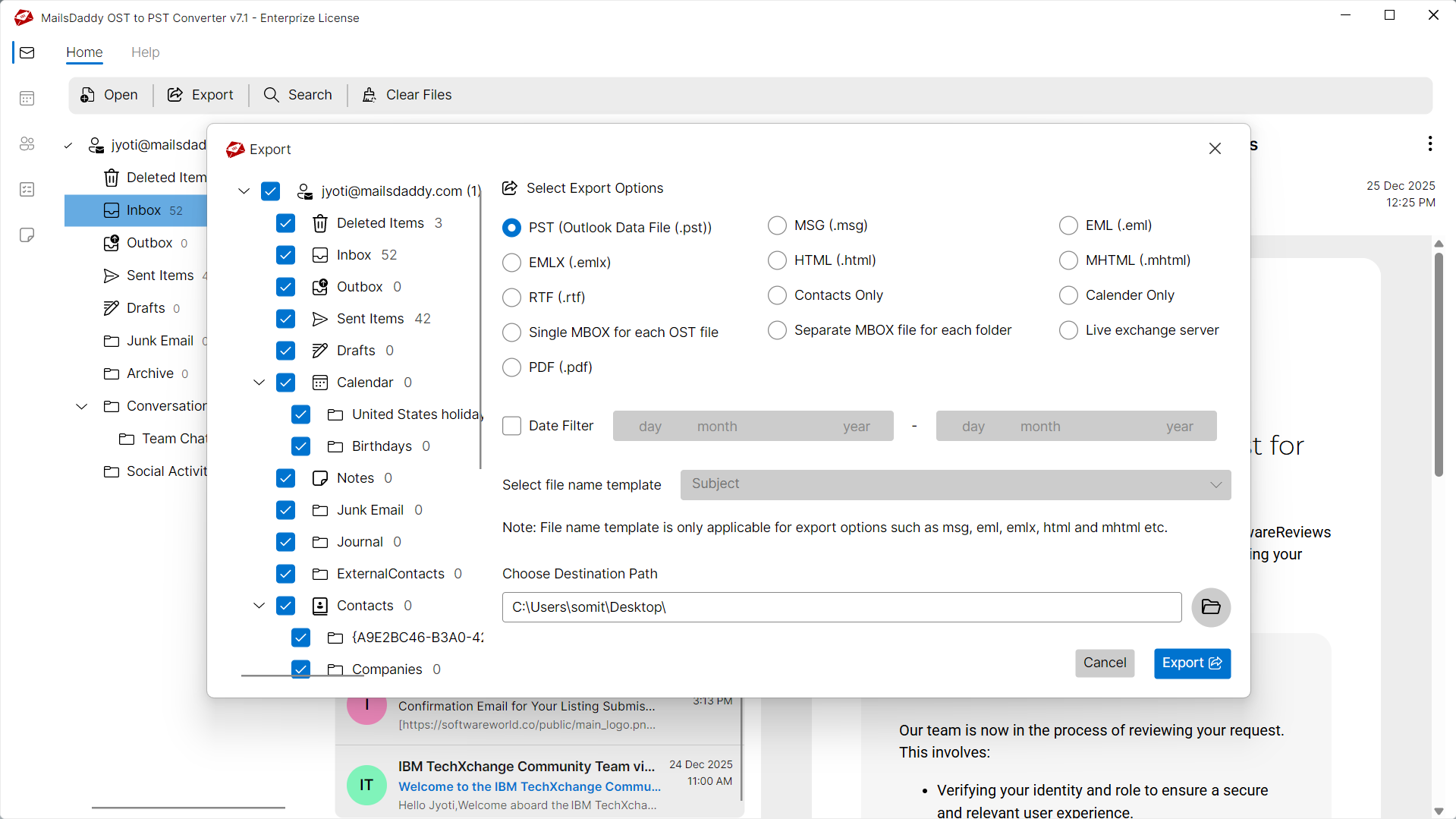Click the start date filter field
Screen dimensions: 1456x819
click(753, 426)
